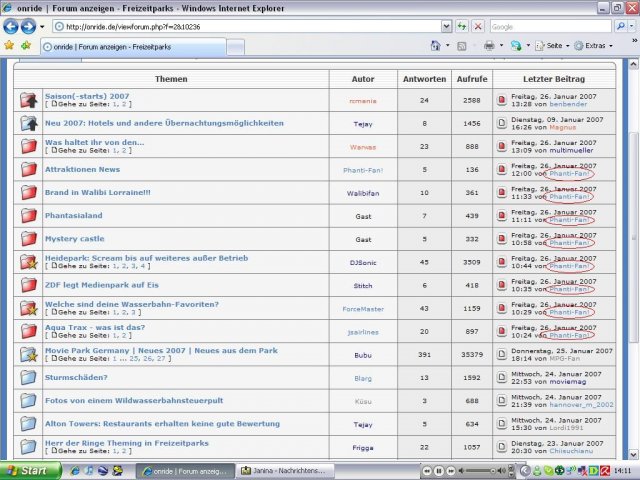Open the Favorites Center star icon
640x480 pixels.
point(9,45)
